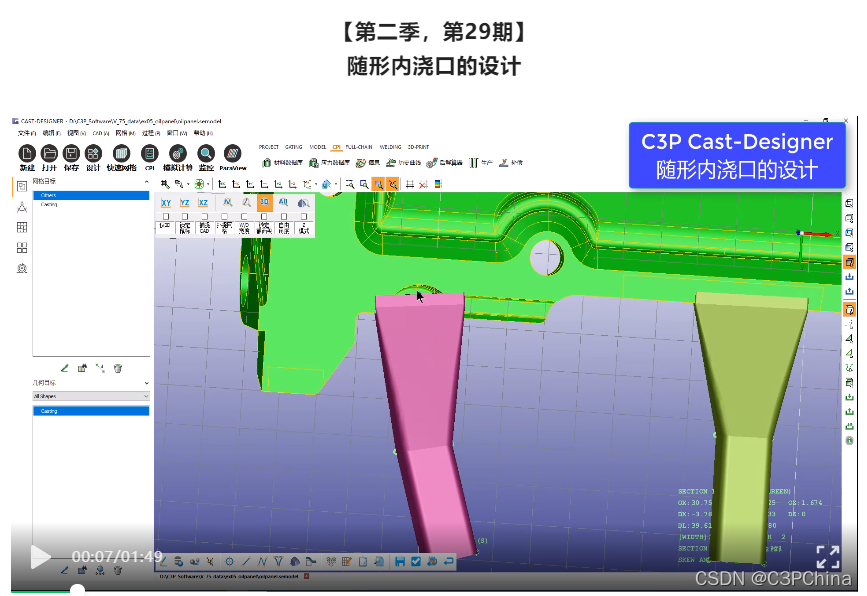The height and width of the screenshot is (596, 867).
Task: Open the CAD menu
Action: [100, 133]
